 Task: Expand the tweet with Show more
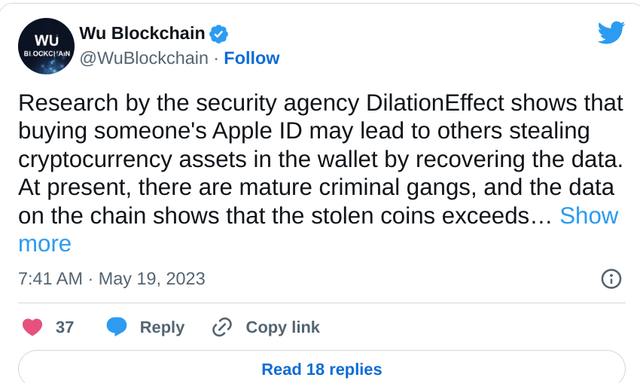589,215
